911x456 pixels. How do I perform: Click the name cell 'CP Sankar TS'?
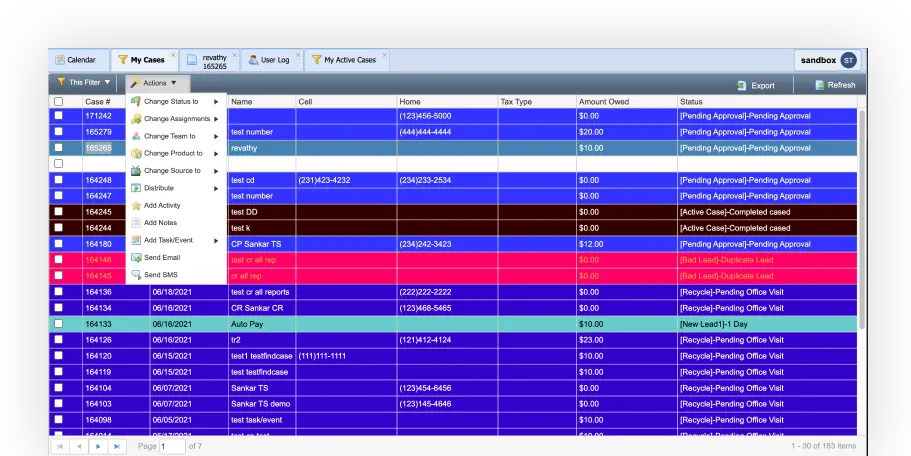tap(262, 244)
